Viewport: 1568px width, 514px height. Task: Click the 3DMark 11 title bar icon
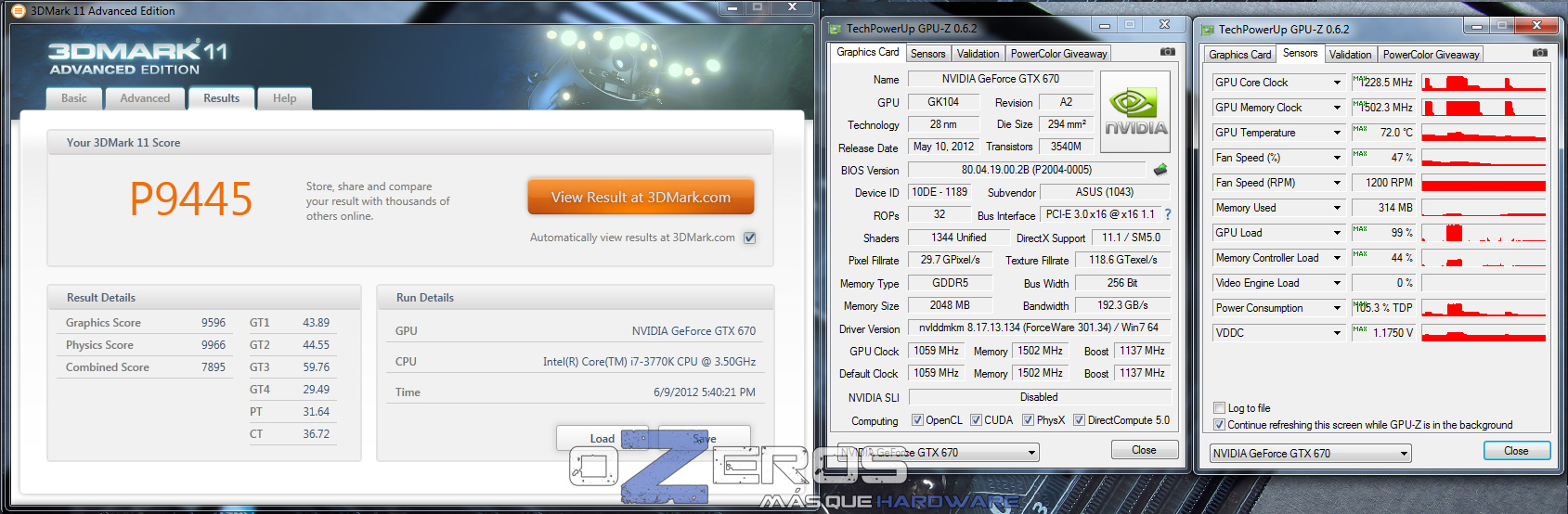[18, 11]
